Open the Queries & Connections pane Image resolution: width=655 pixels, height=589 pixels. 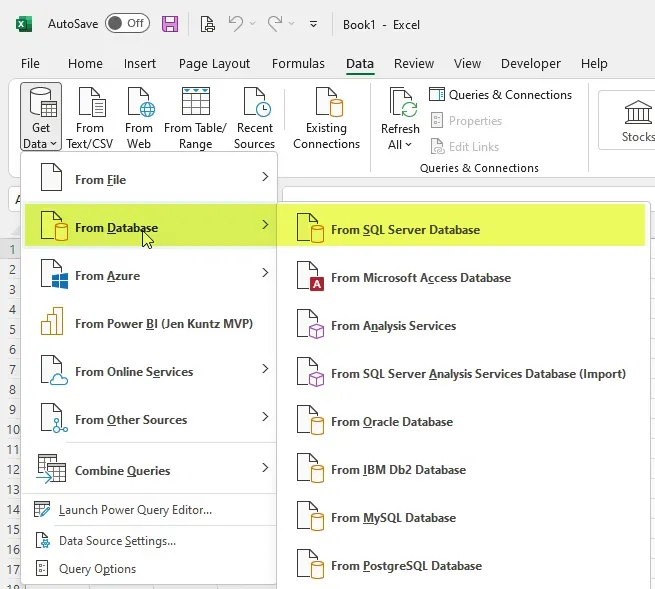[x=501, y=95]
